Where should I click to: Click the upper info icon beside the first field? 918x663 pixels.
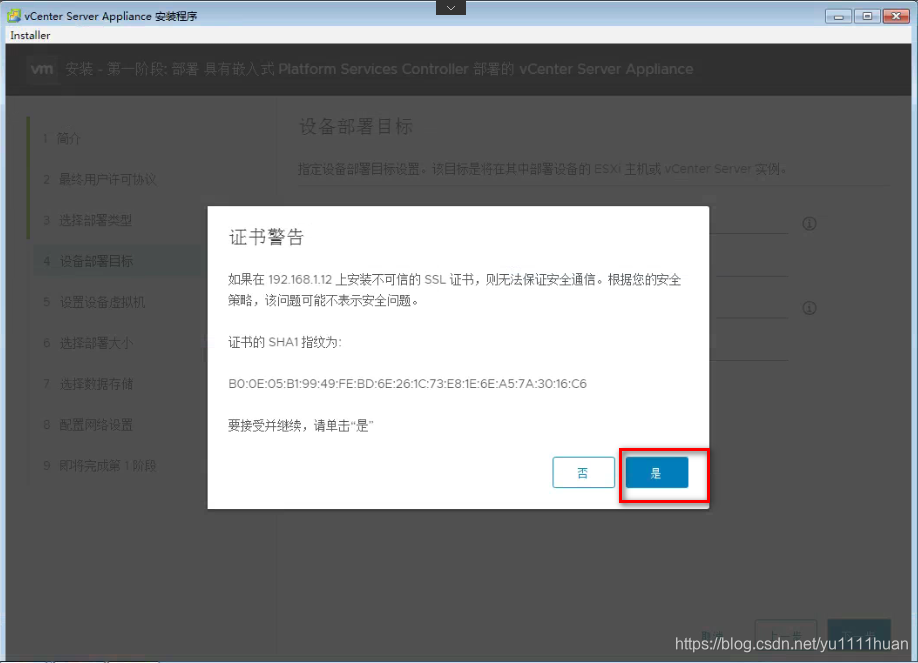coord(809,224)
